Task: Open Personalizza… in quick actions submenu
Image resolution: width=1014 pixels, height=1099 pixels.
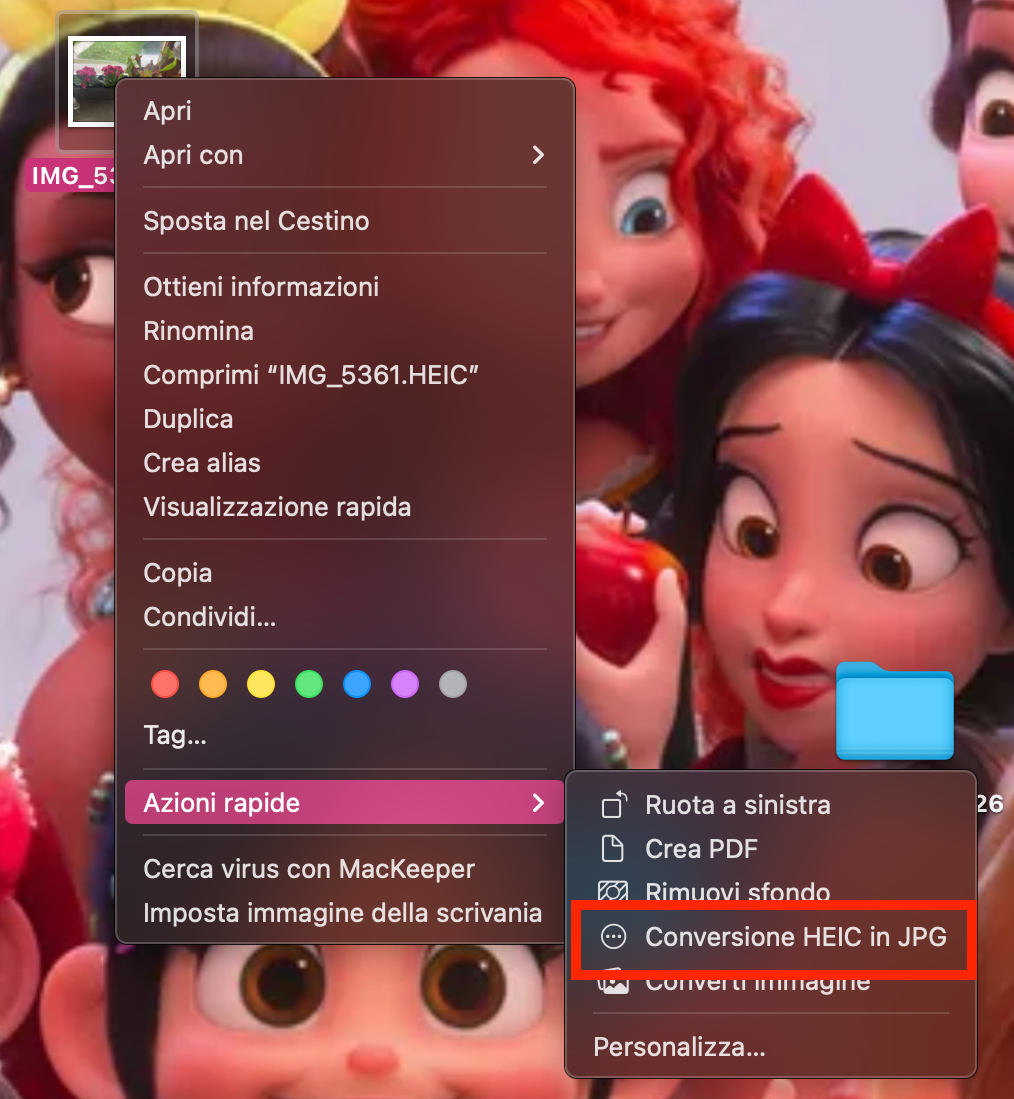Action: (679, 1047)
